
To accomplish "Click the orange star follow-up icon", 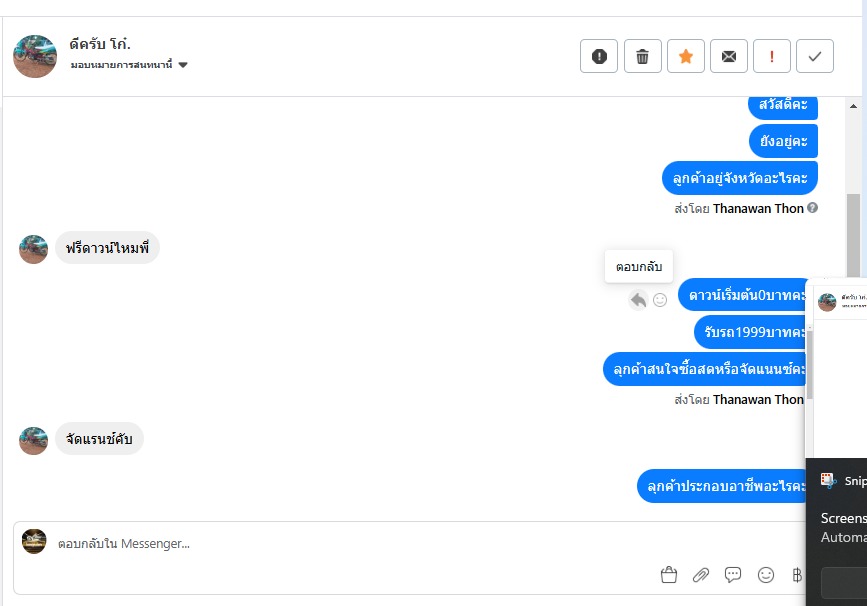I will pyautogui.click(x=686, y=57).
